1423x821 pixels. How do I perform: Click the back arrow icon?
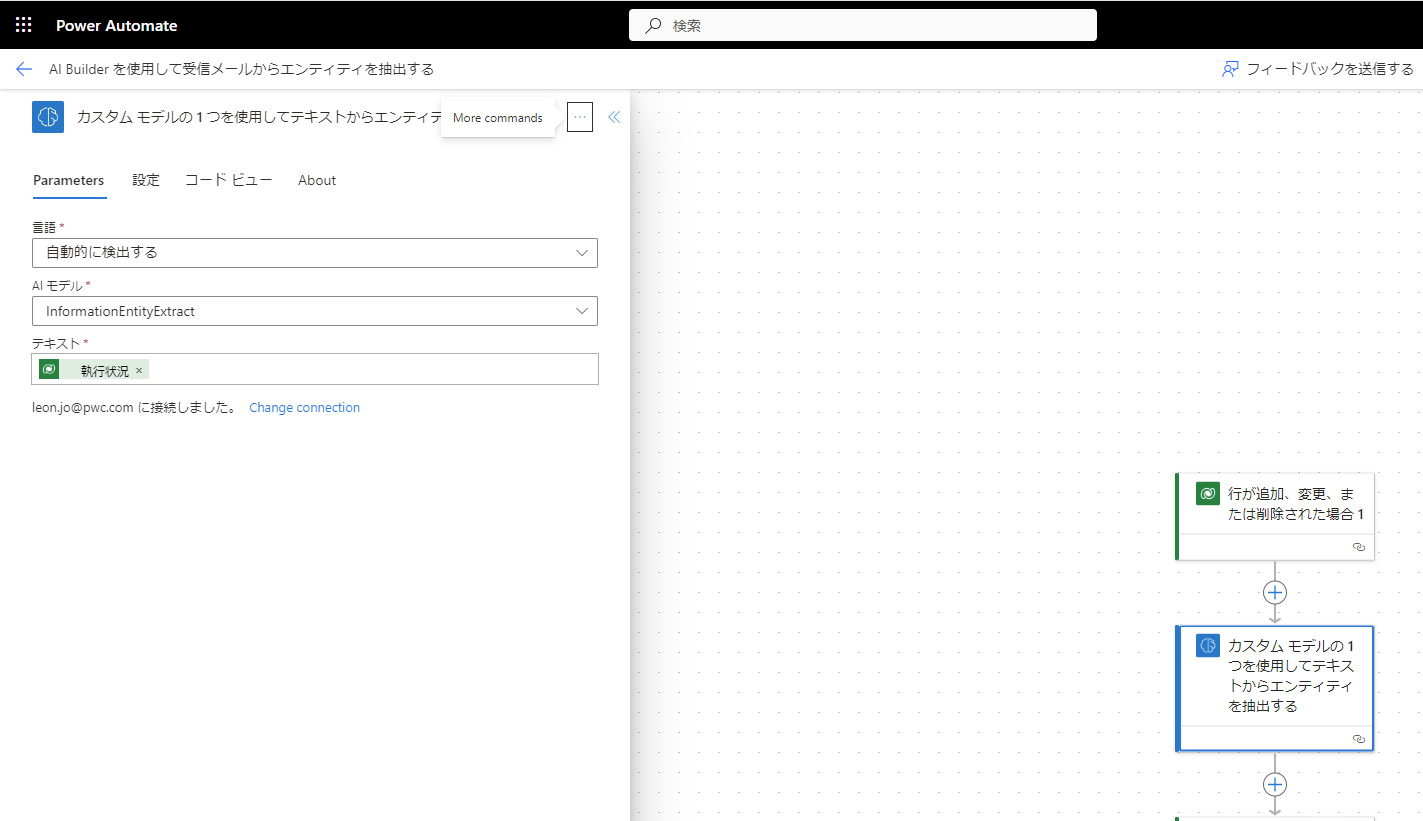24,69
